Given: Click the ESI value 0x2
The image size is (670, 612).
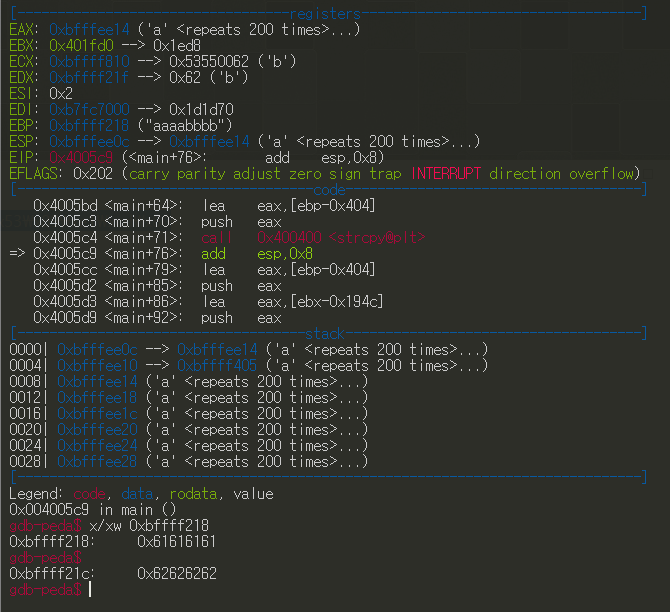Looking at the screenshot, I should tap(61, 93).
